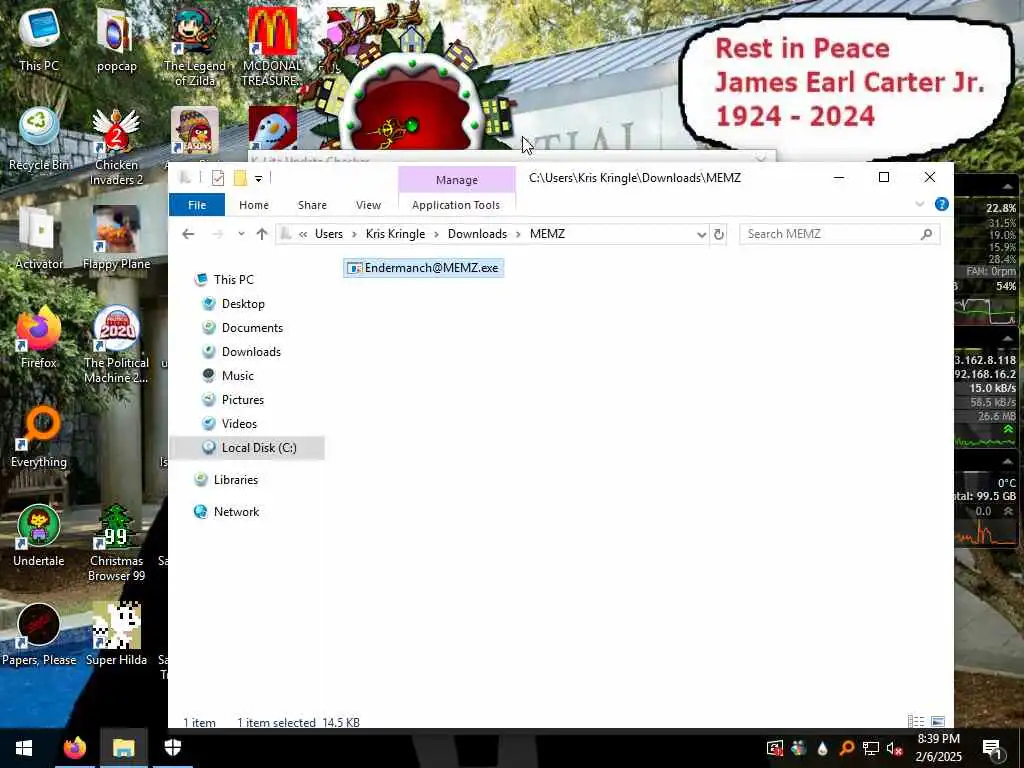Screen dimensions: 1024x768
Task: Click the muted volume tray icon
Action: pos(894,748)
